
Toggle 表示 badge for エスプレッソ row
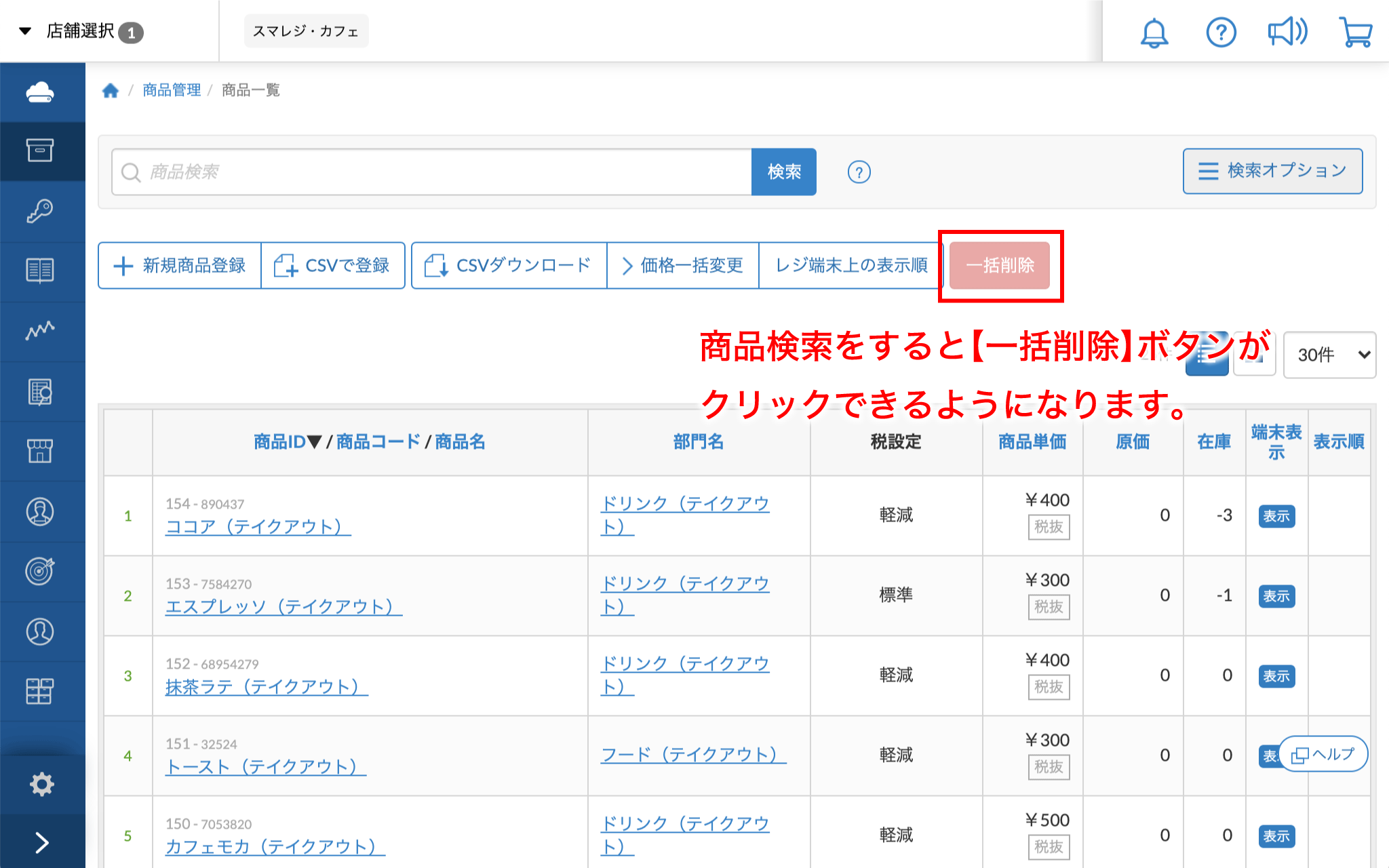1276,596
